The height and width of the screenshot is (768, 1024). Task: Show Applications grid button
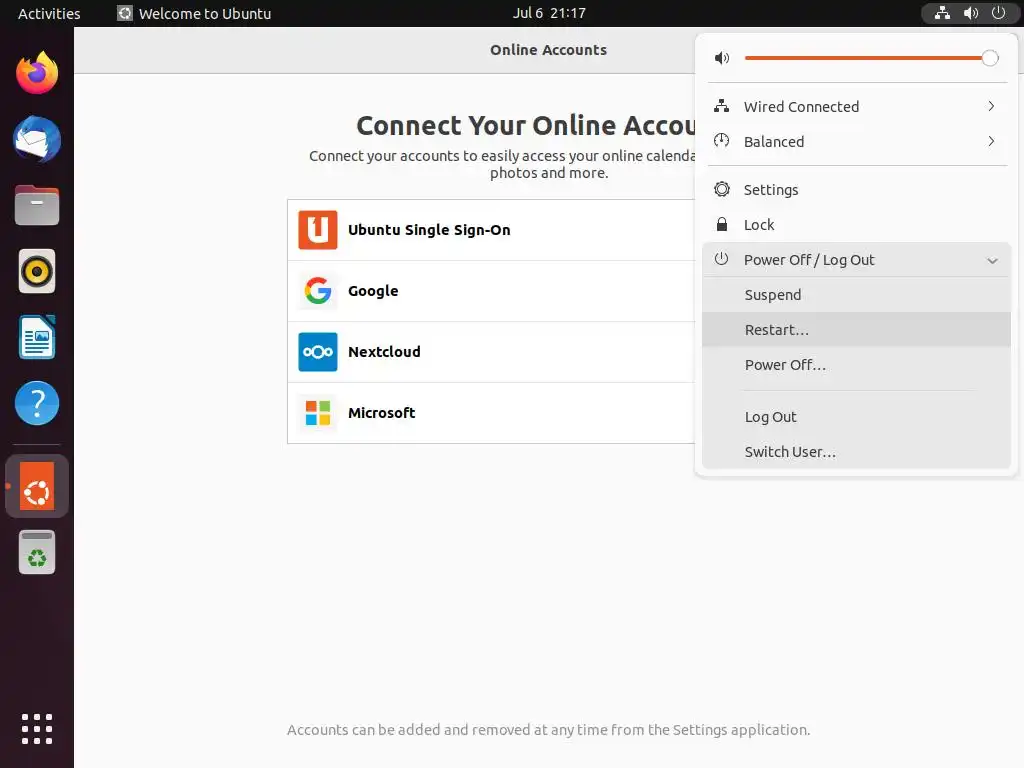tap(37, 729)
